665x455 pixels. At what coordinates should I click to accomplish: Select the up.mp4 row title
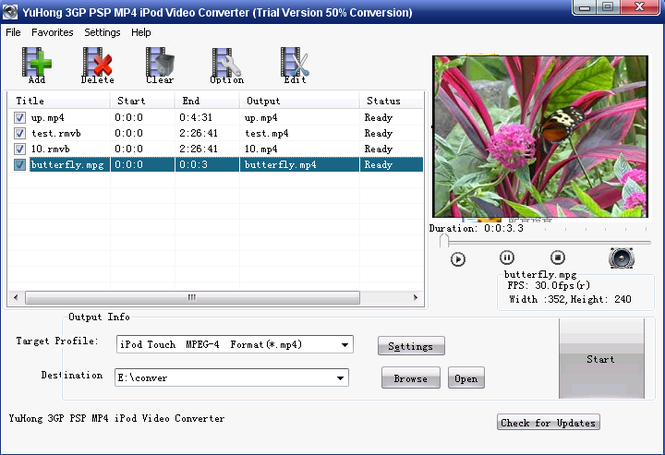coord(48,117)
